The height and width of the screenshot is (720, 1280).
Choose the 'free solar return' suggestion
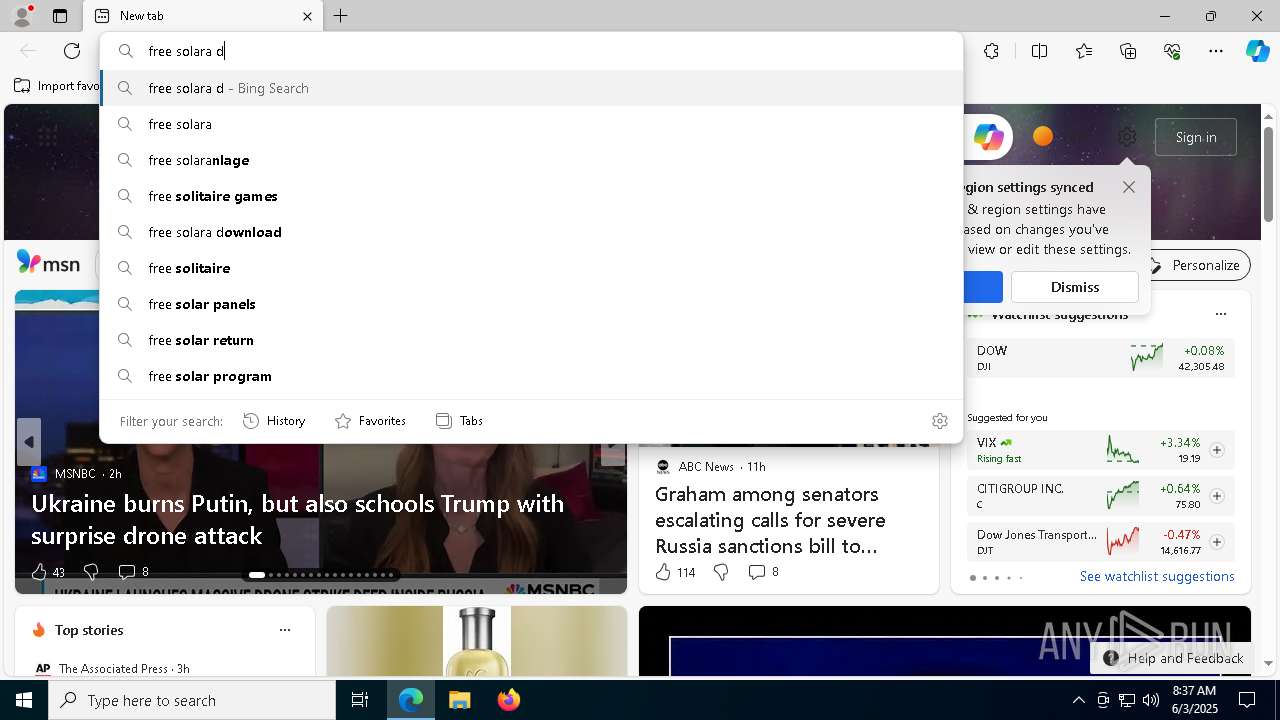pos(531,340)
